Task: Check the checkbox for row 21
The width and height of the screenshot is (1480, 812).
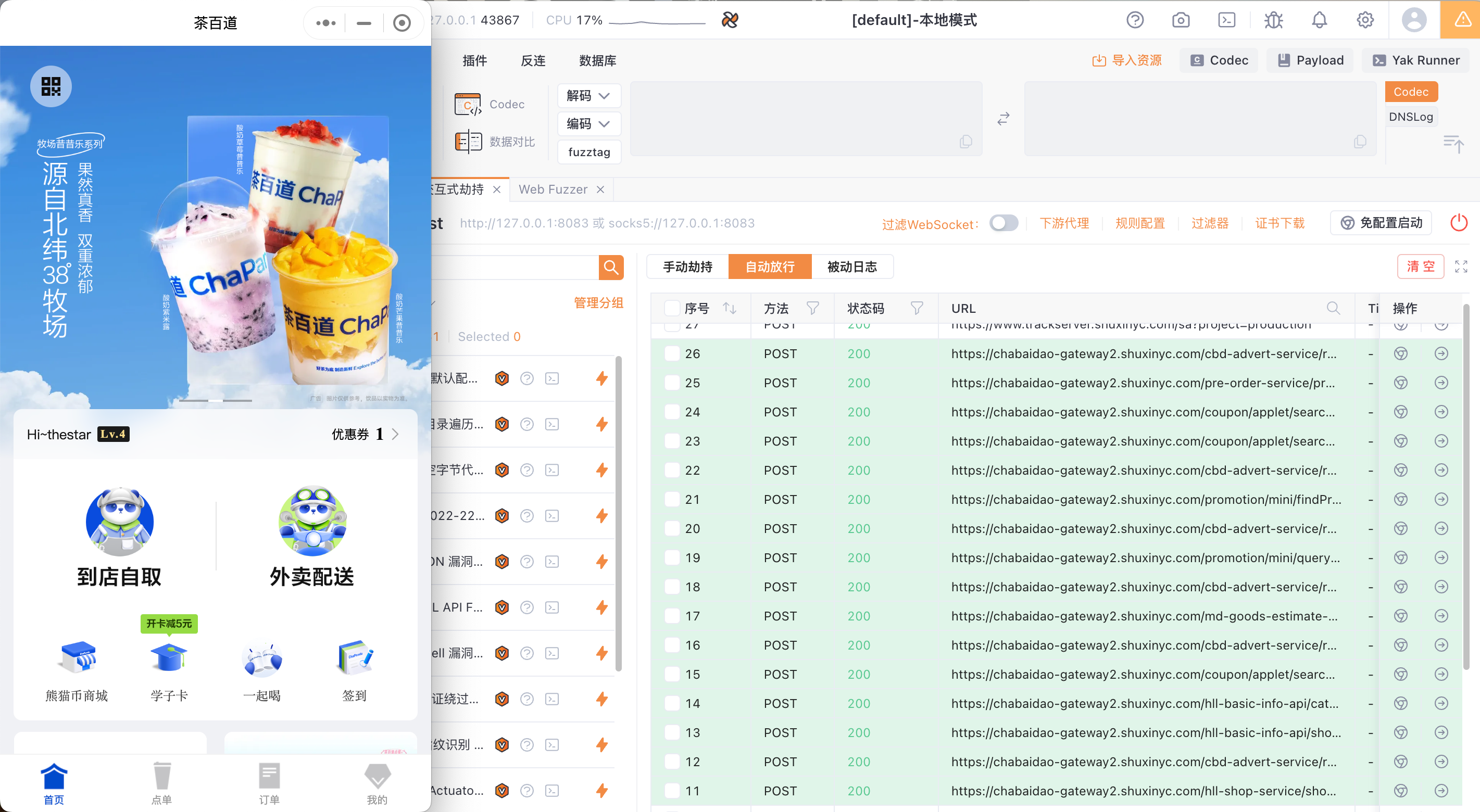Action: coord(672,500)
